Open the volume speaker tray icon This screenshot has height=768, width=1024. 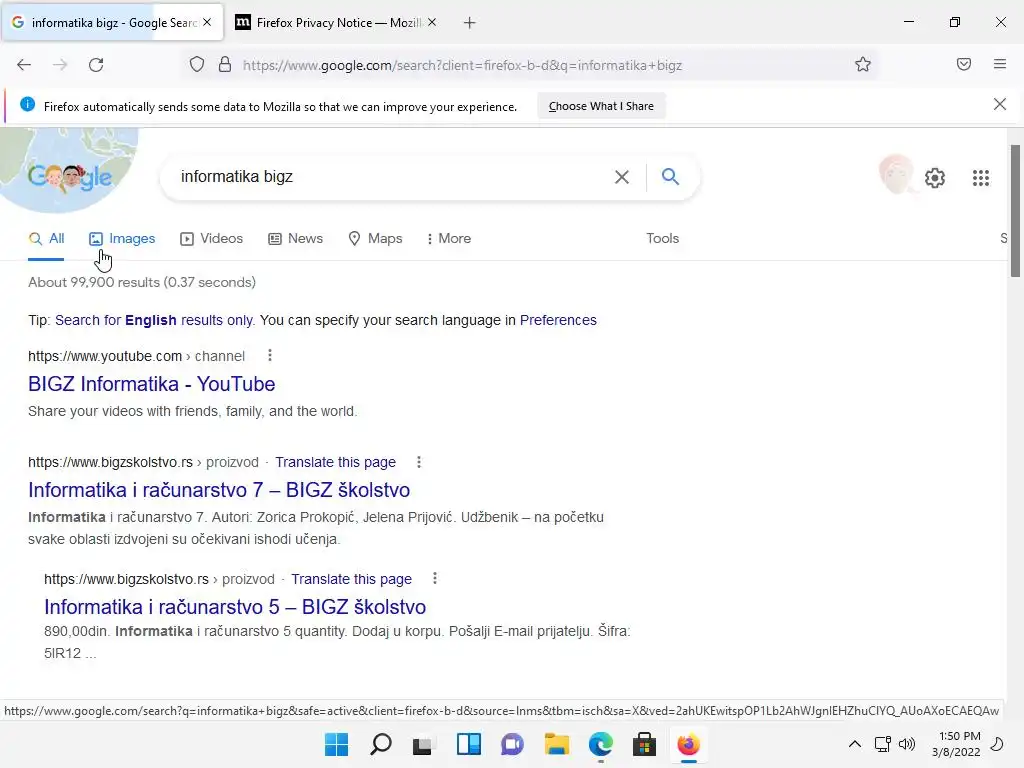pyautogui.click(x=906, y=744)
